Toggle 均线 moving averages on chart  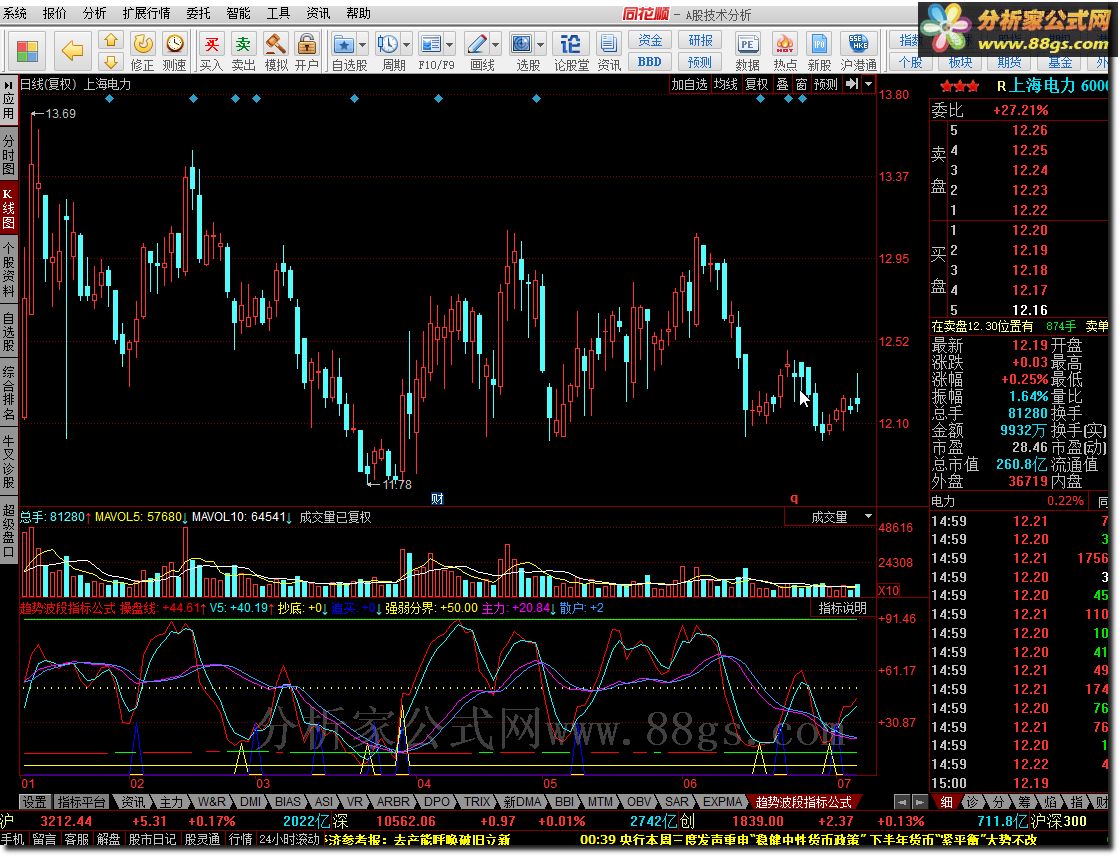726,84
